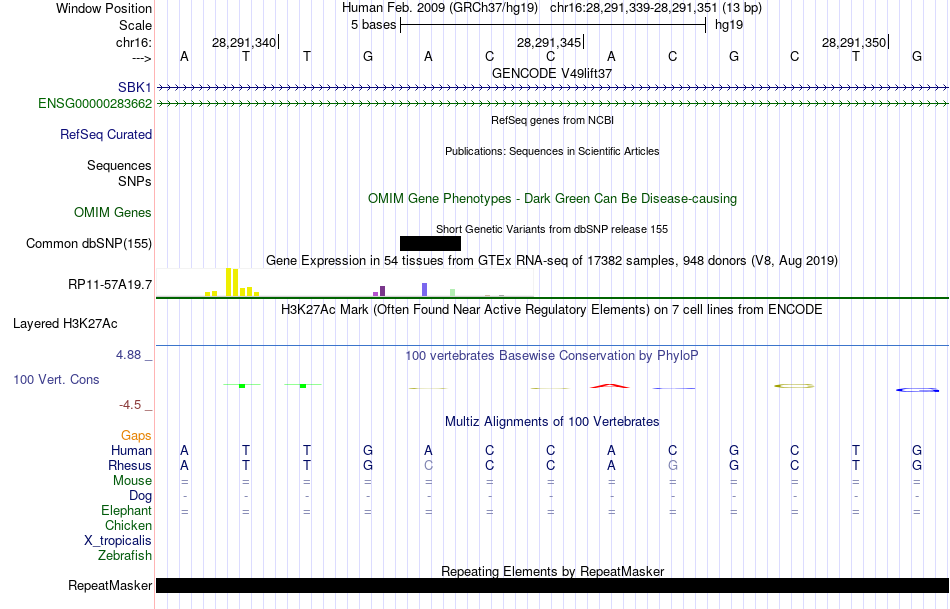The height and width of the screenshot is (609, 950).
Task: Click the blue GTEx expression bar
Action: pyautogui.click(x=425, y=290)
